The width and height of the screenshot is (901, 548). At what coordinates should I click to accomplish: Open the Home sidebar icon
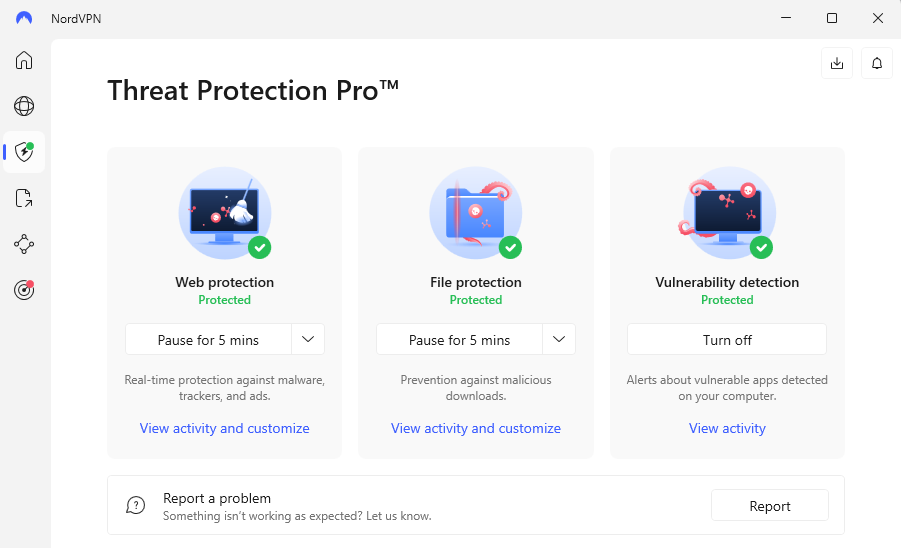[x=24, y=60]
